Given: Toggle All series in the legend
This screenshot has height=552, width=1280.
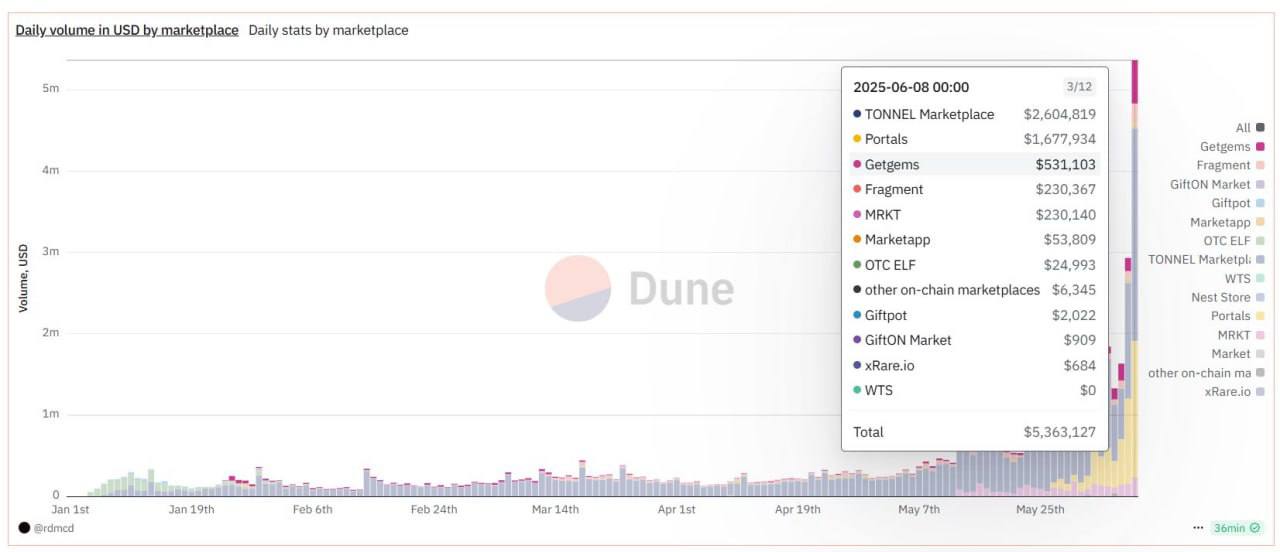Looking at the screenshot, I should tap(1250, 128).
